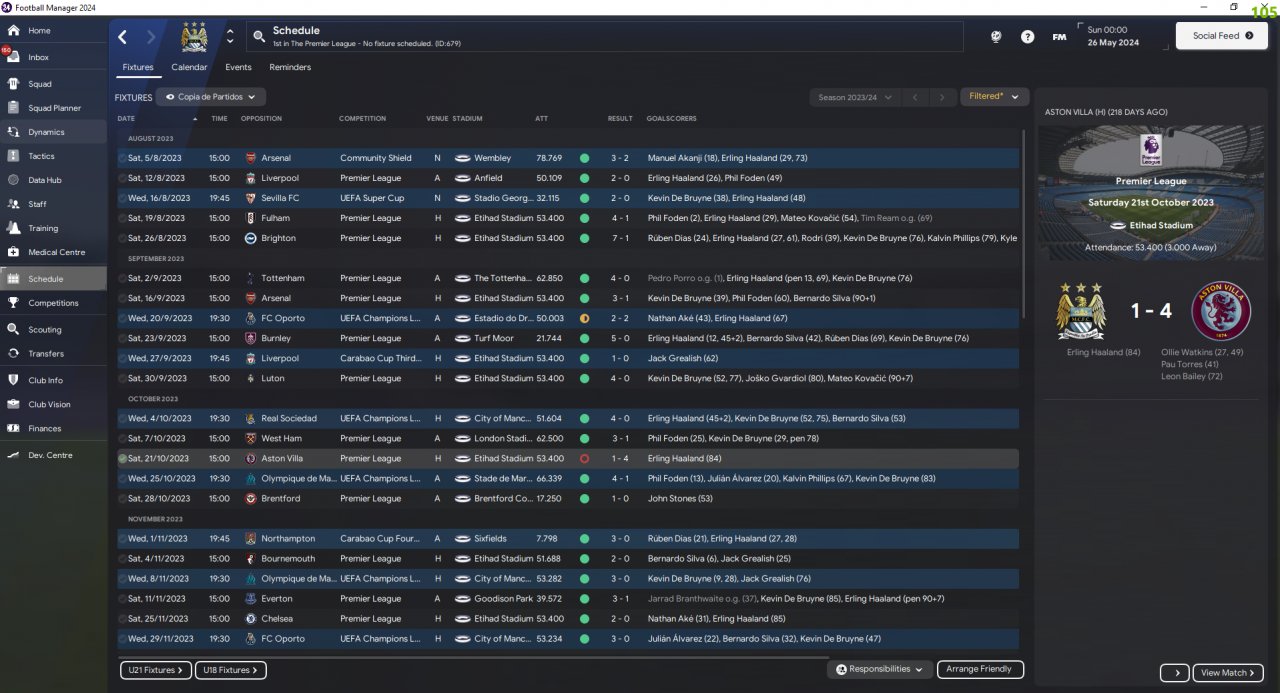Open the Home sidebar icon
This screenshot has height=693, width=1280.
[13, 31]
